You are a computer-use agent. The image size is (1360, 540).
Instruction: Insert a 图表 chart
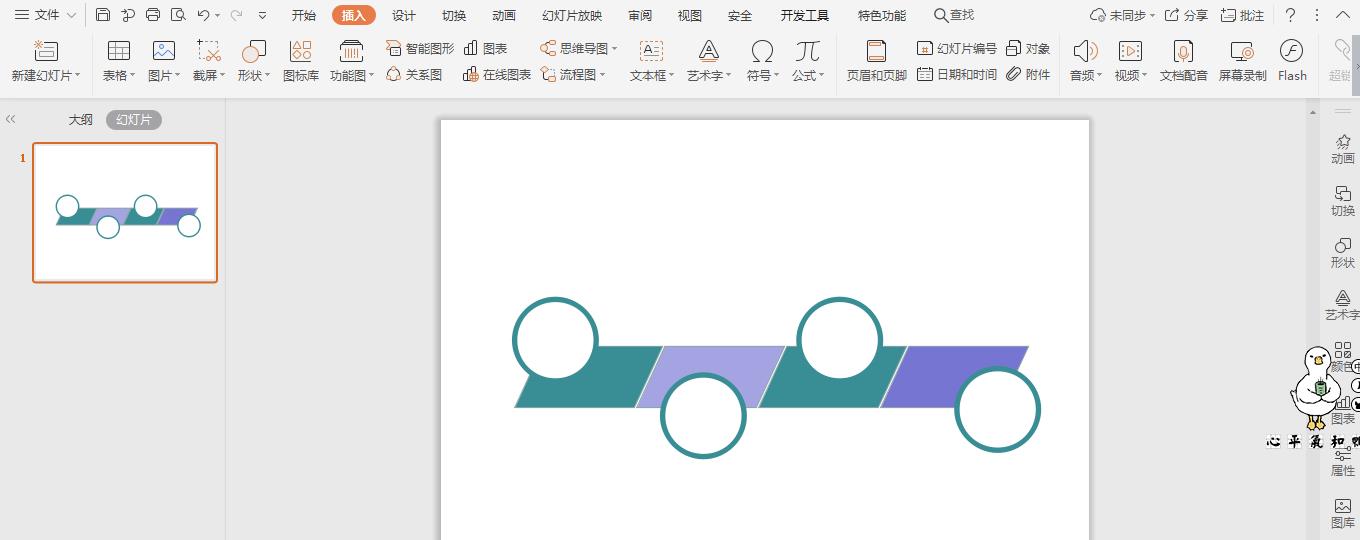click(486, 48)
